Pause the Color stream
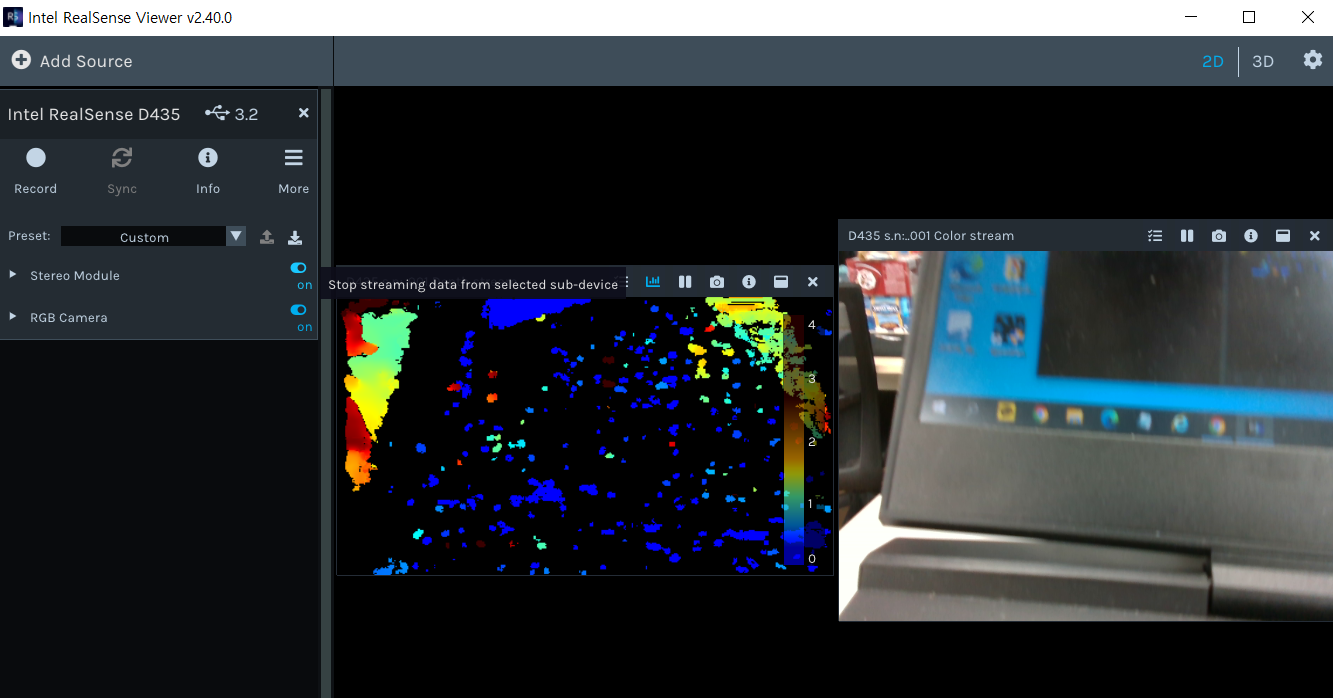The image size is (1333, 698). [1187, 236]
